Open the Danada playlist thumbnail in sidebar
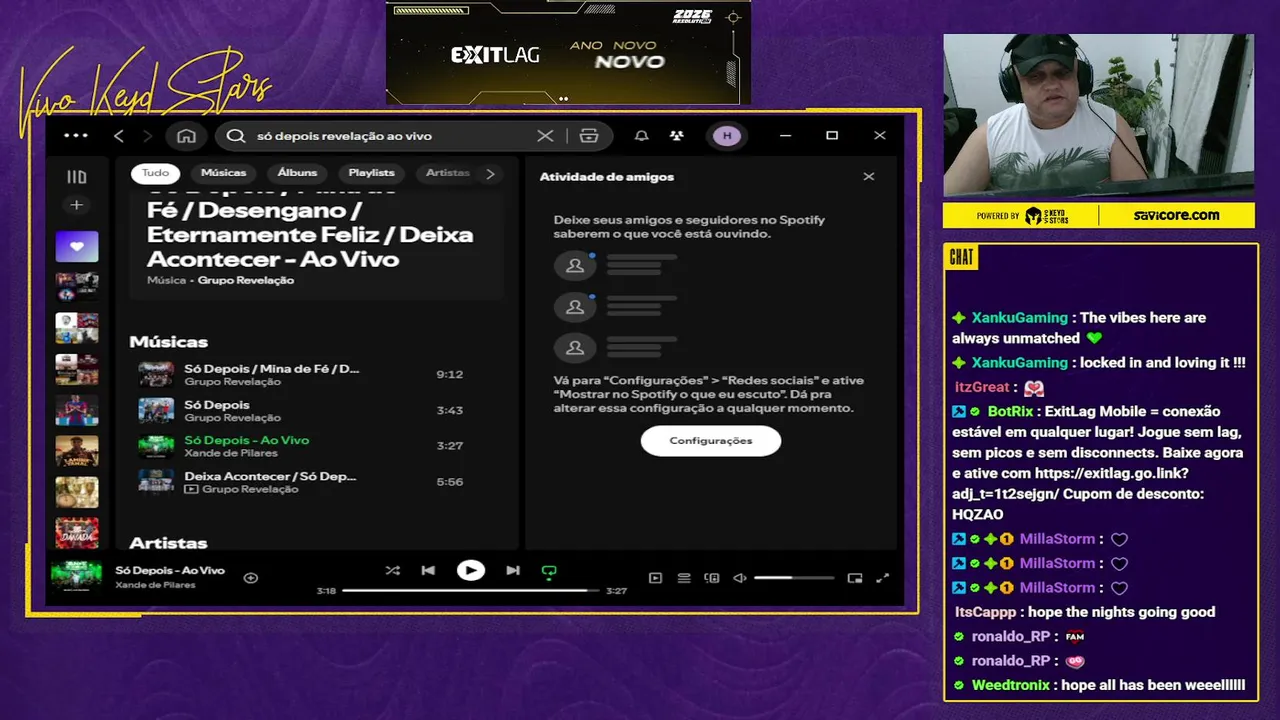The height and width of the screenshot is (720, 1280). pos(77,532)
